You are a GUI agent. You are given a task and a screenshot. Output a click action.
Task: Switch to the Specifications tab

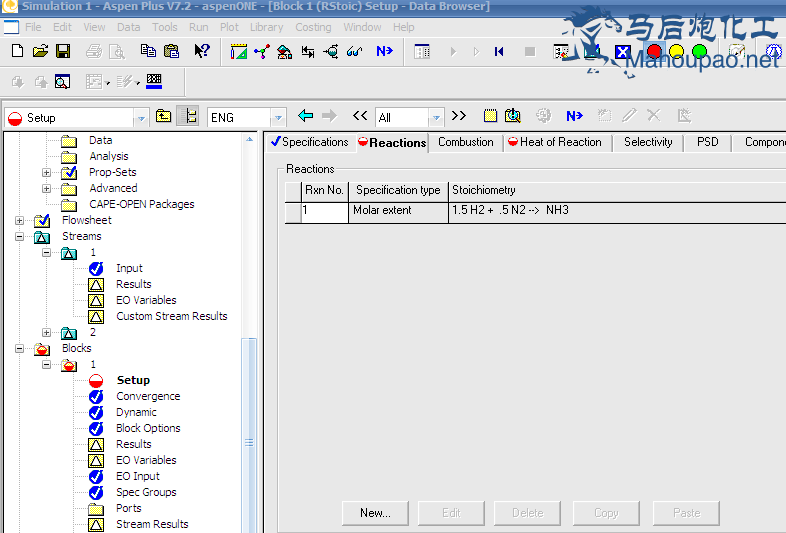[x=310, y=142]
